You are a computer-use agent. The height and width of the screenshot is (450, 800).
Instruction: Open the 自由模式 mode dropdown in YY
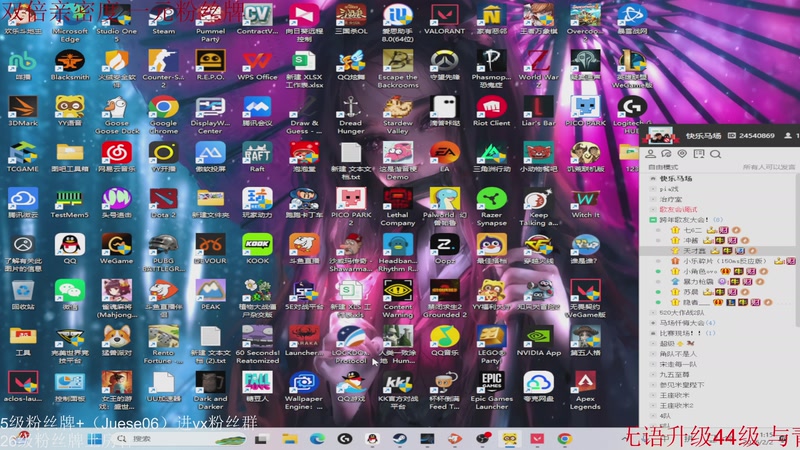663,167
